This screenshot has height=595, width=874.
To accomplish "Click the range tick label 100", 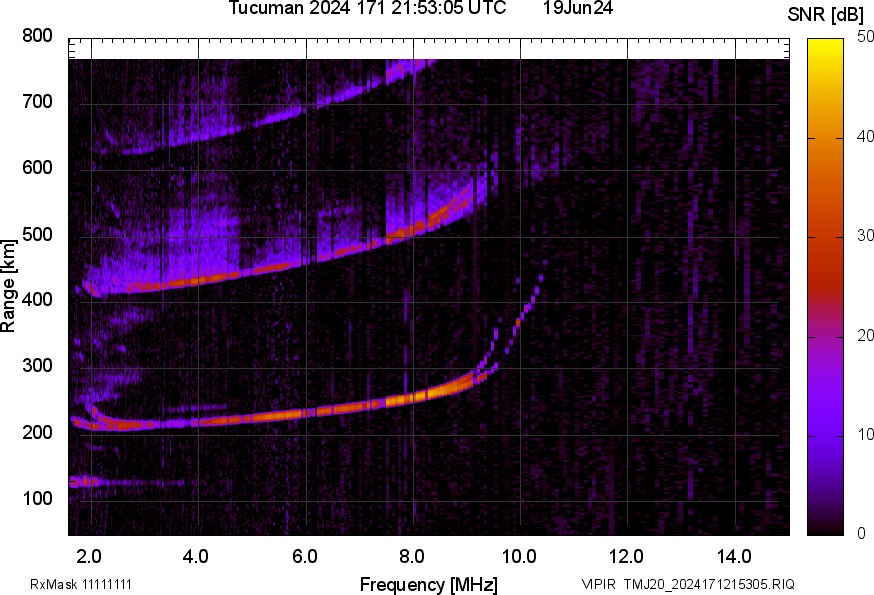I will [37, 498].
